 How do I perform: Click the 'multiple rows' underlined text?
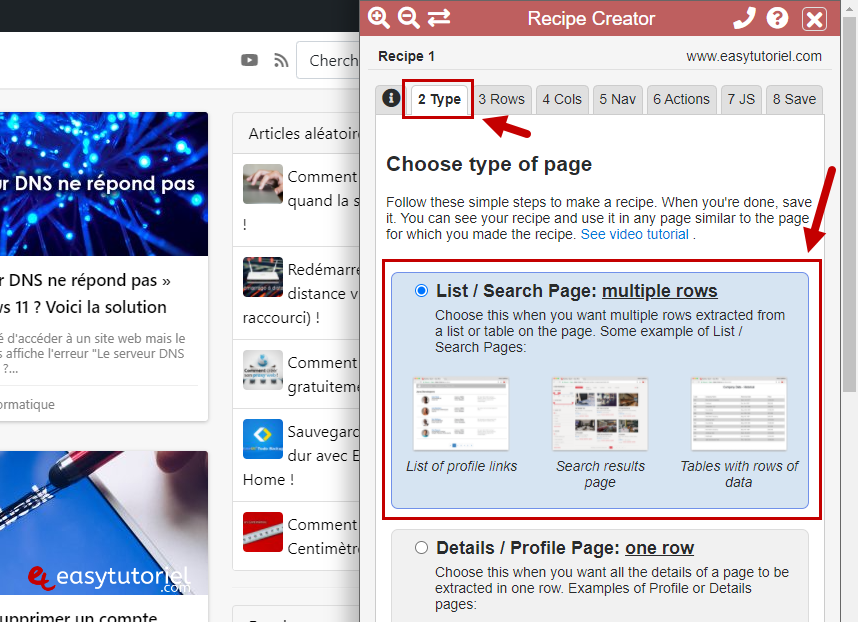tap(659, 291)
